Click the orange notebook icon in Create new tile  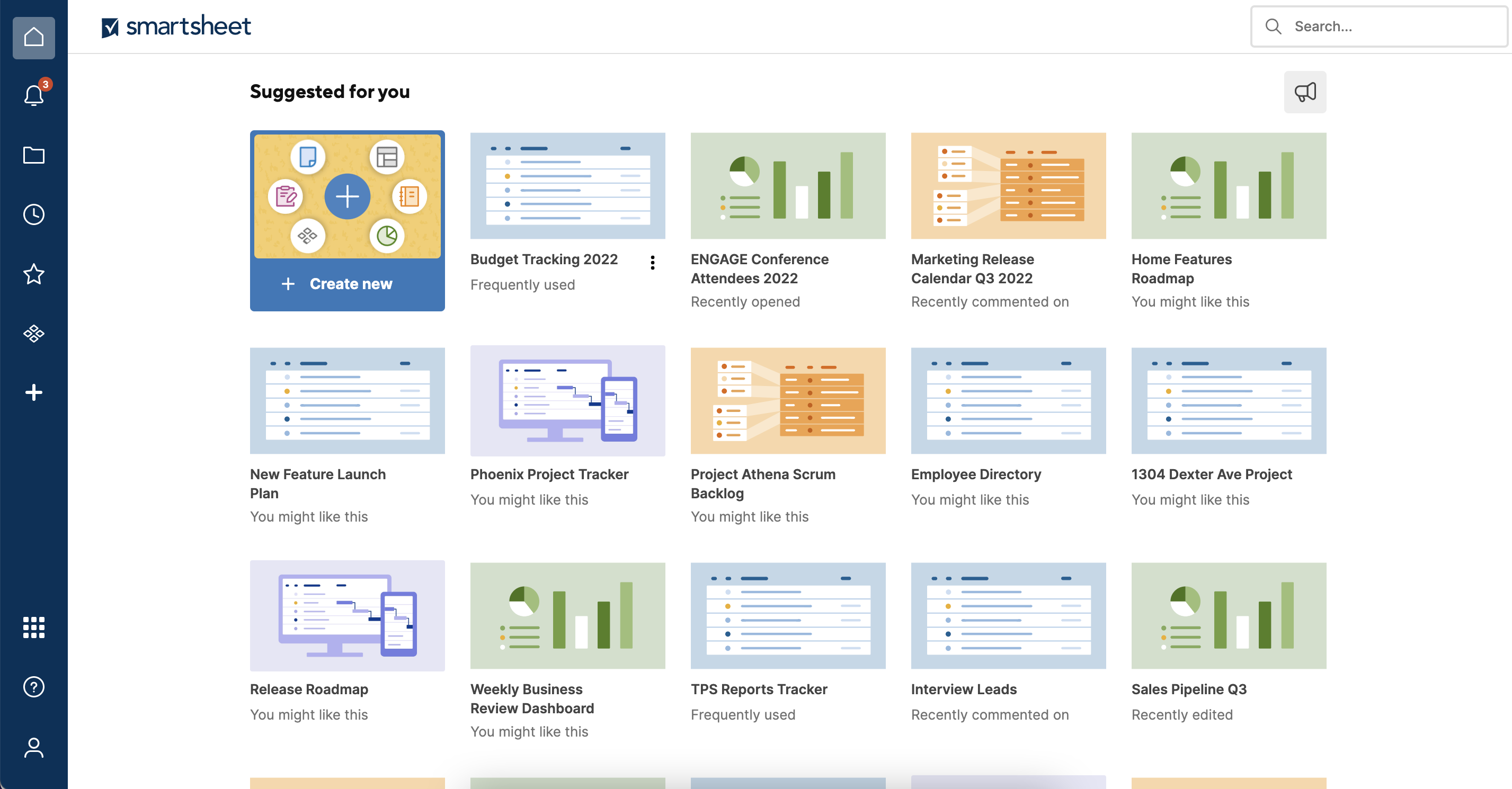click(409, 196)
